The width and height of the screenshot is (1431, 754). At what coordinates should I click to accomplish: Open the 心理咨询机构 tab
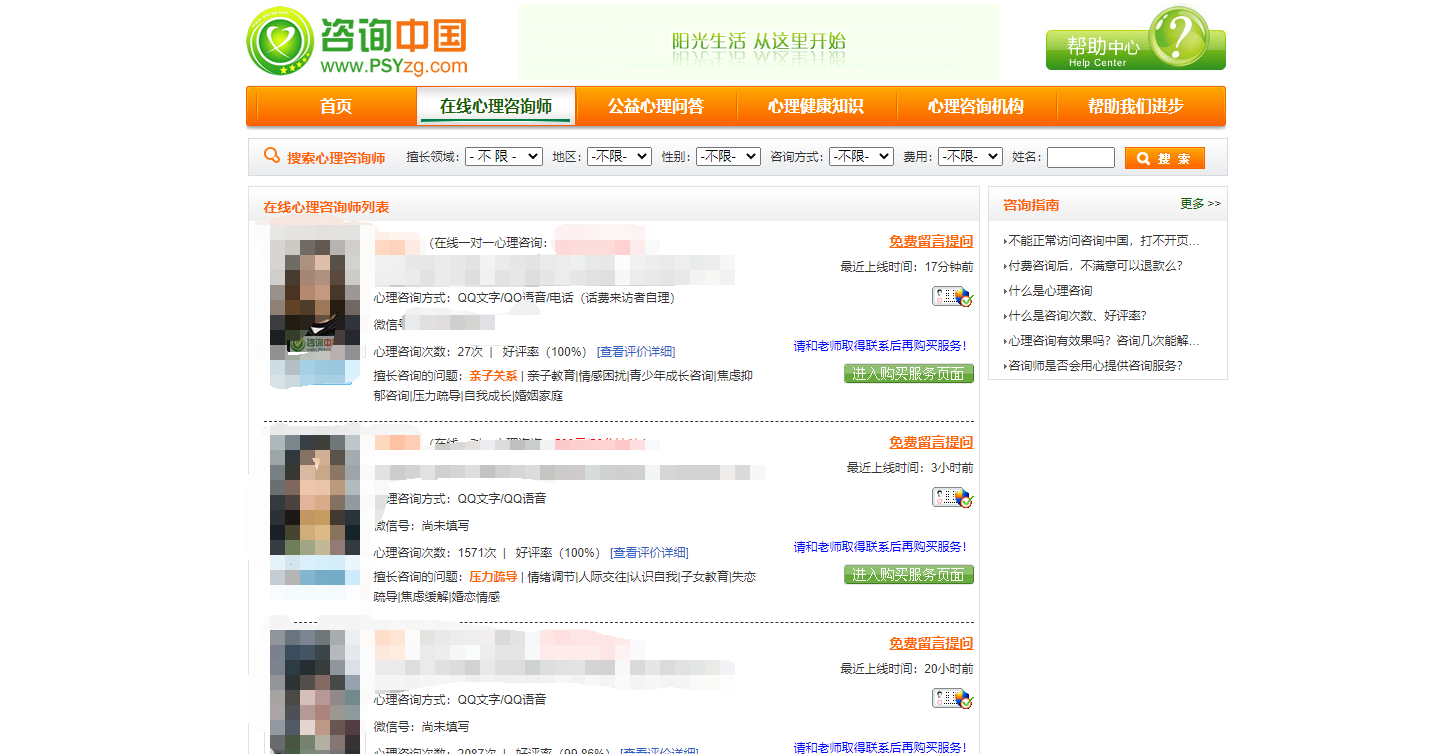click(x=976, y=106)
